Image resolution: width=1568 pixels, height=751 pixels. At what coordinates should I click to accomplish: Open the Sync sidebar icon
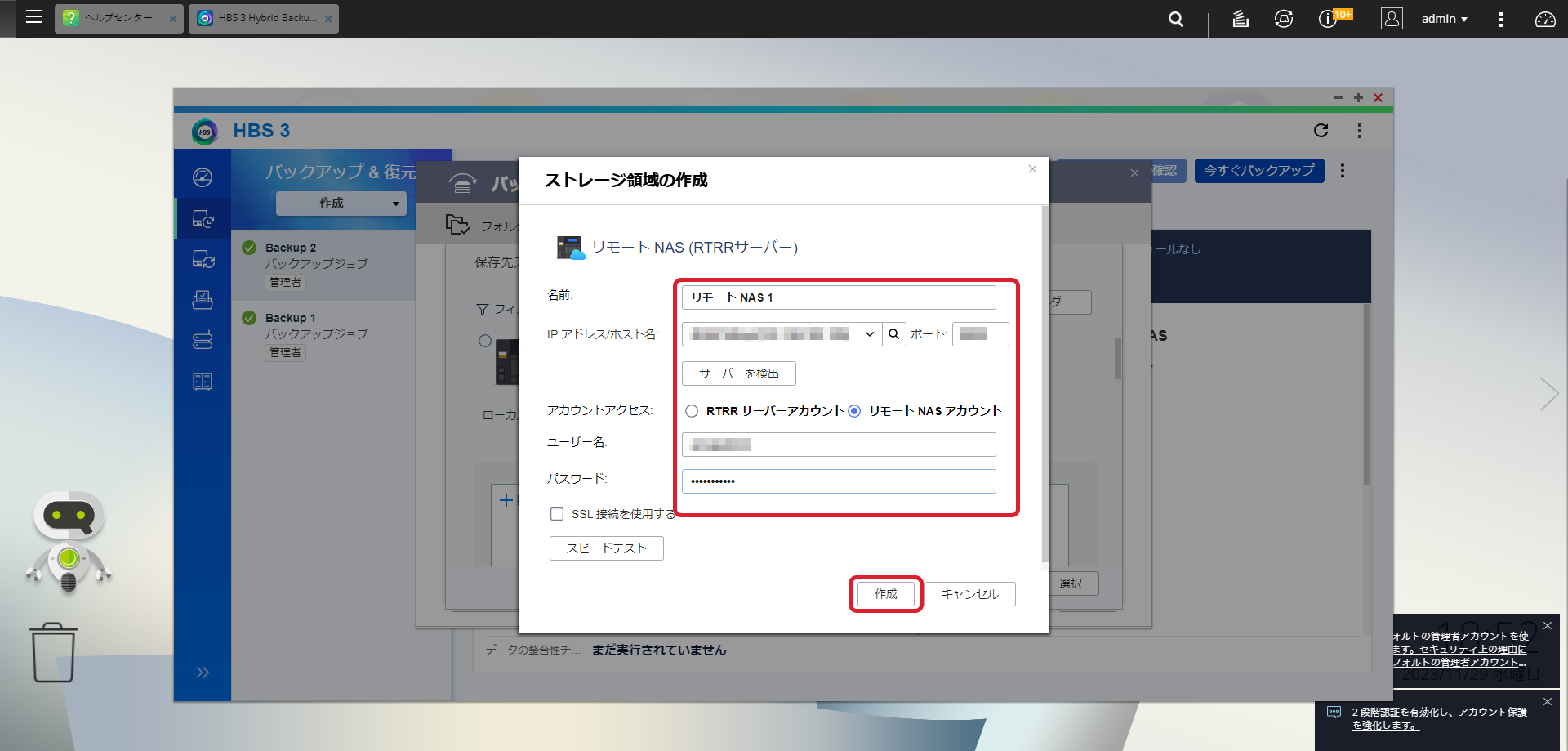(203, 259)
